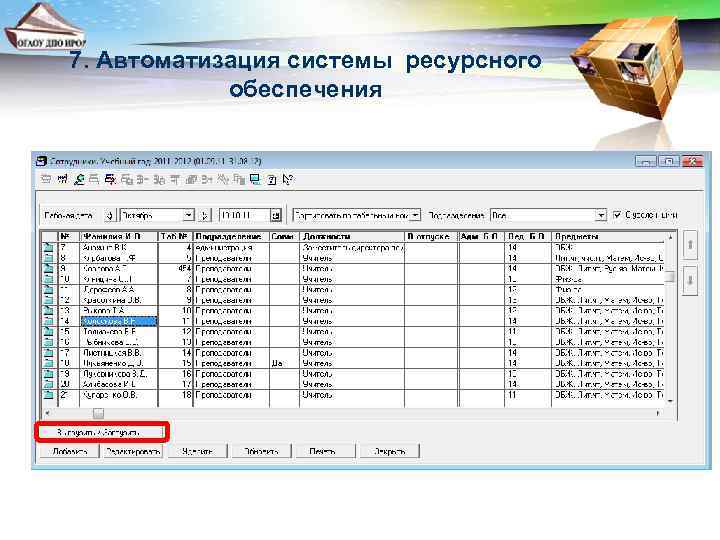Screen dimensions: 720x540
Task: Click the folder icon in row 12
Action: [x=49, y=300]
